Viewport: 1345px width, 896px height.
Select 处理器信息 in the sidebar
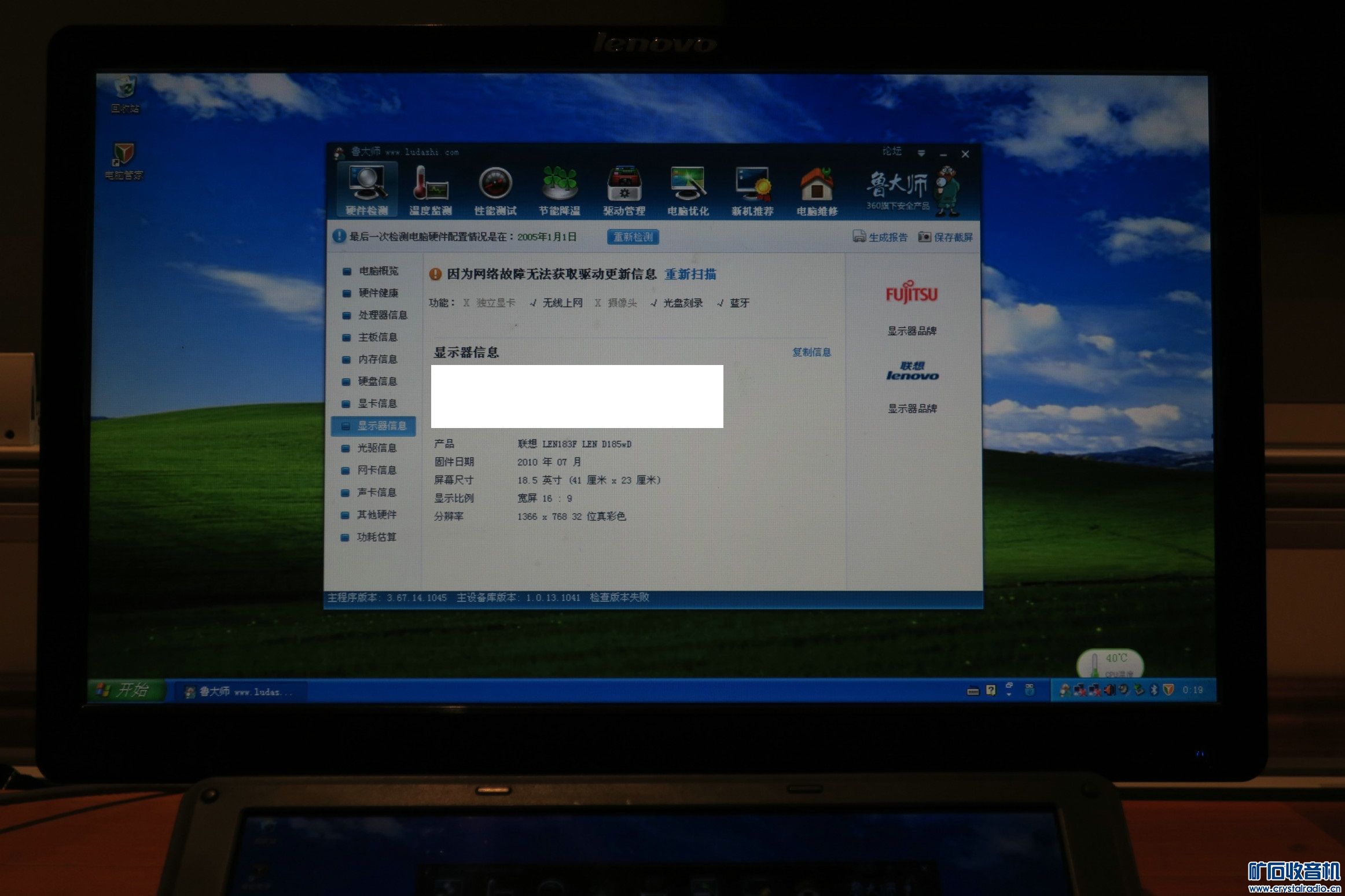click(376, 315)
